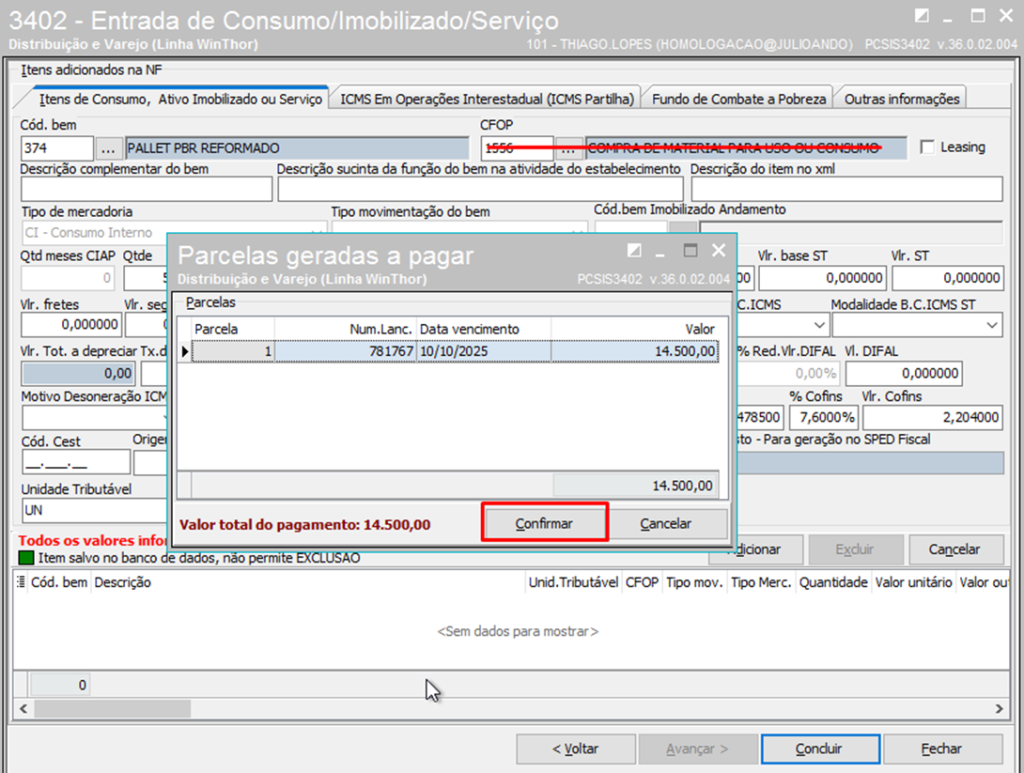This screenshot has width=1024, height=773.
Task: Click the grid column chooser icon beside Cód. bem header
Action: 21,582
